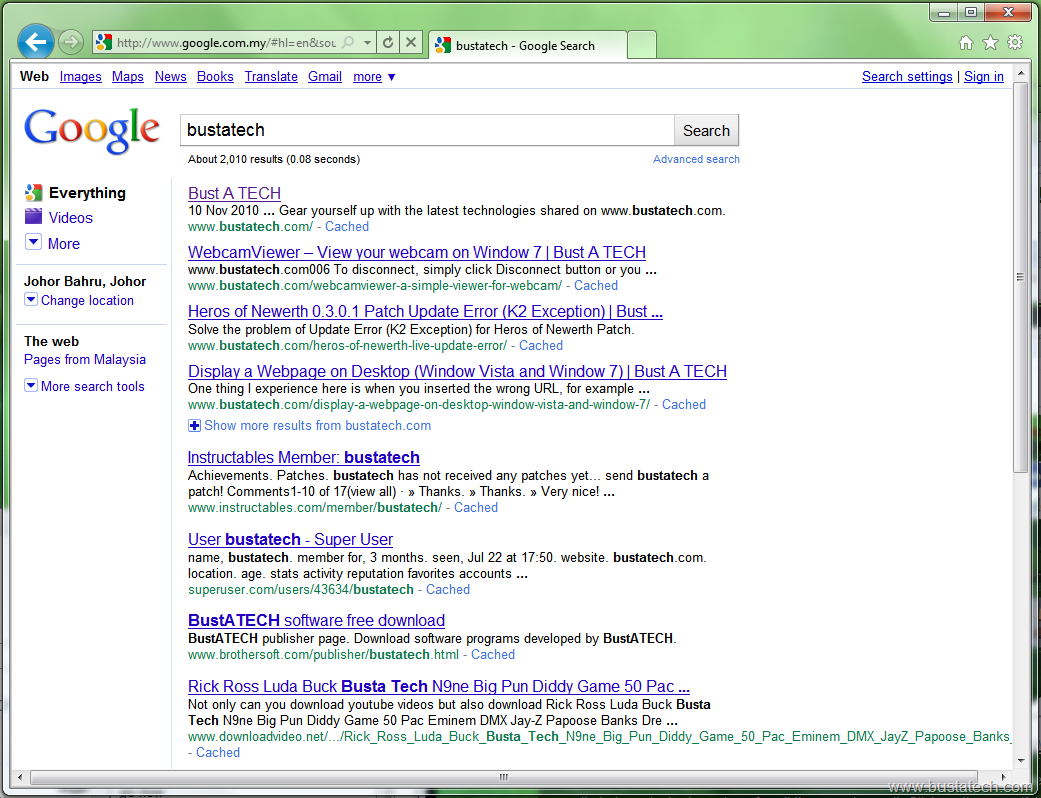This screenshot has height=798, width=1041.
Task: Expand 'Show more results from bustatech.com' plus icon
Action: [x=194, y=426]
